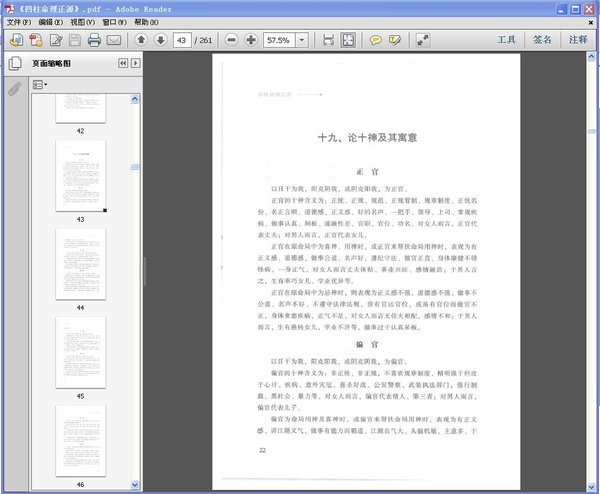Go to next page arrow
This screenshot has width=600, height=494.
point(161,39)
